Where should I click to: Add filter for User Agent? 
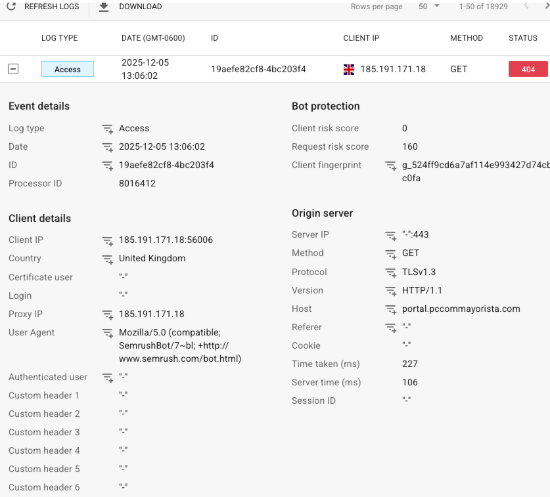point(107,333)
